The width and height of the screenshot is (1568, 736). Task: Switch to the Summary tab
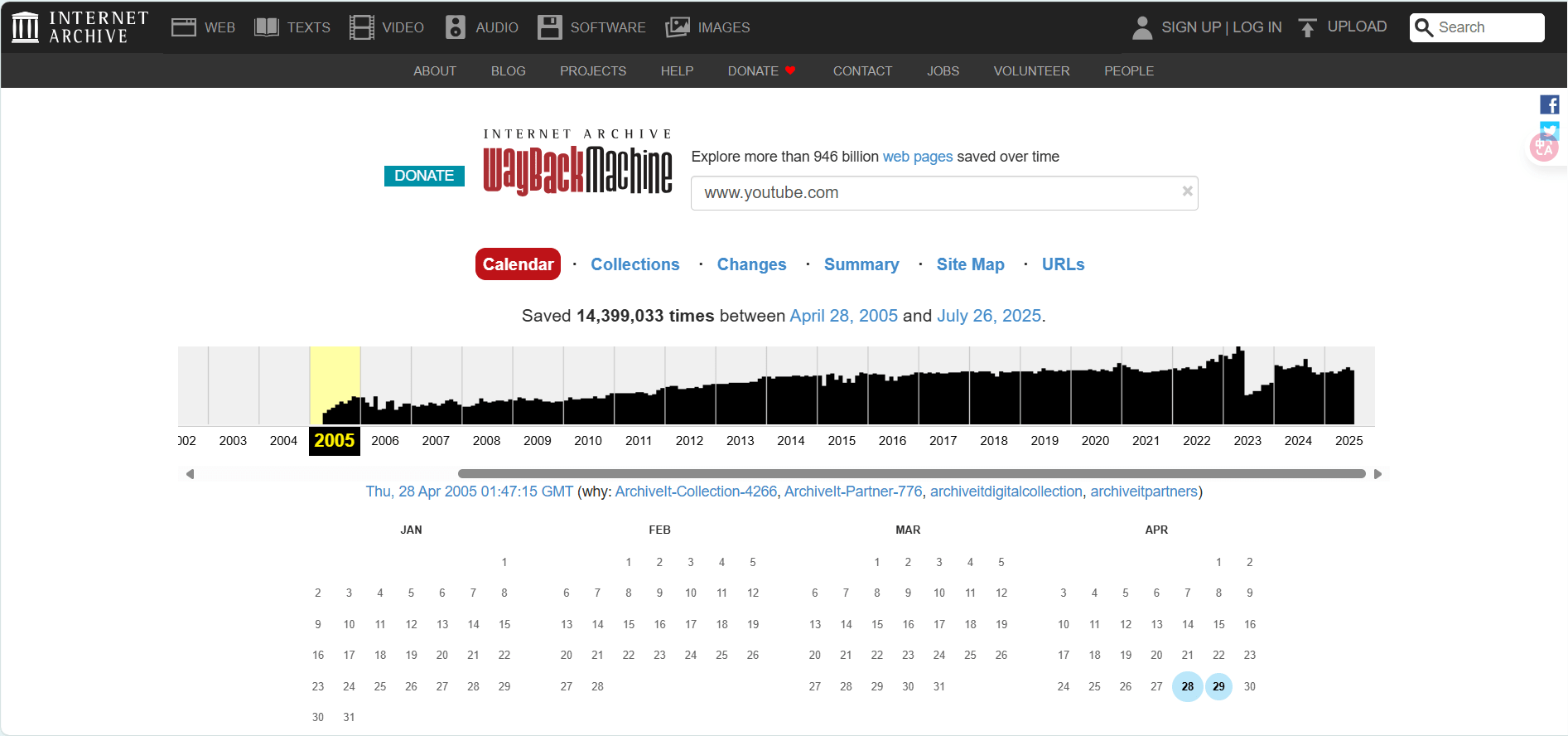click(861, 264)
